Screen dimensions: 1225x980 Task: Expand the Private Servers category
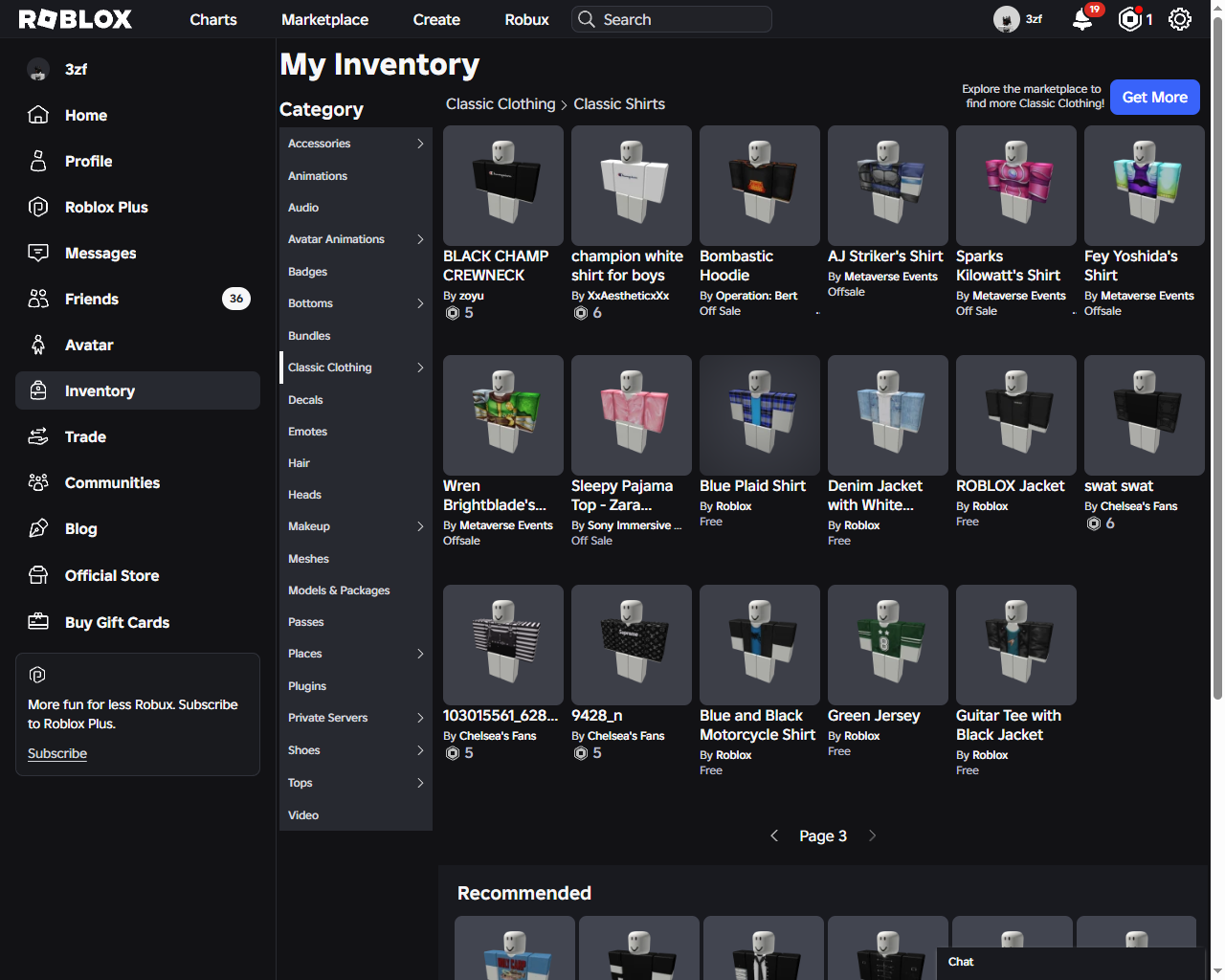pos(420,718)
